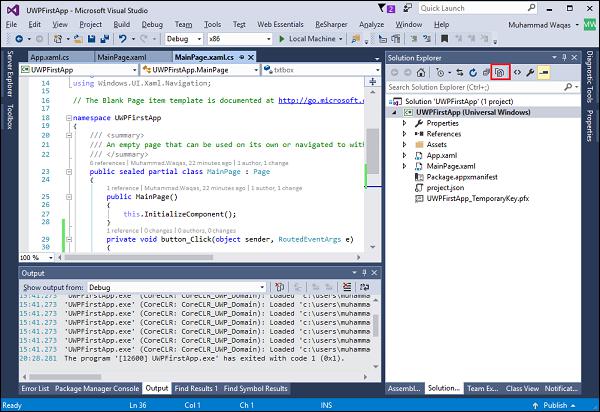The width and height of the screenshot is (600, 412).
Task: Expand the MainPage.xaml tree node
Action: coord(404,166)
